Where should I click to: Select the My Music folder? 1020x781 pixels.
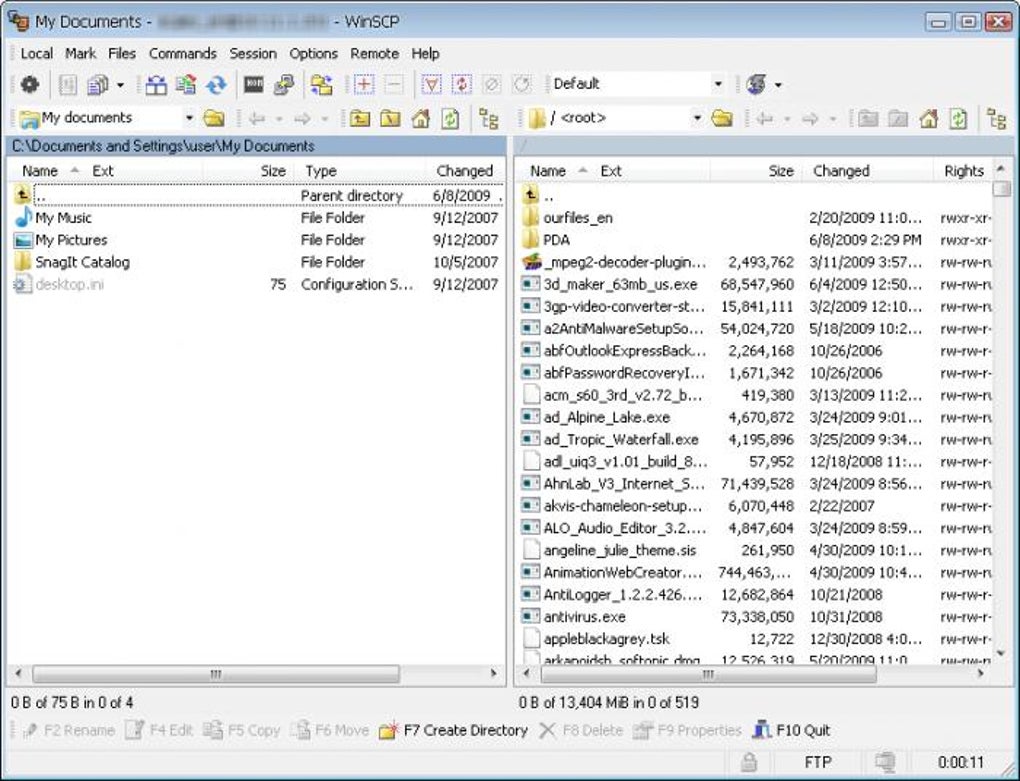tap(64, 218)
